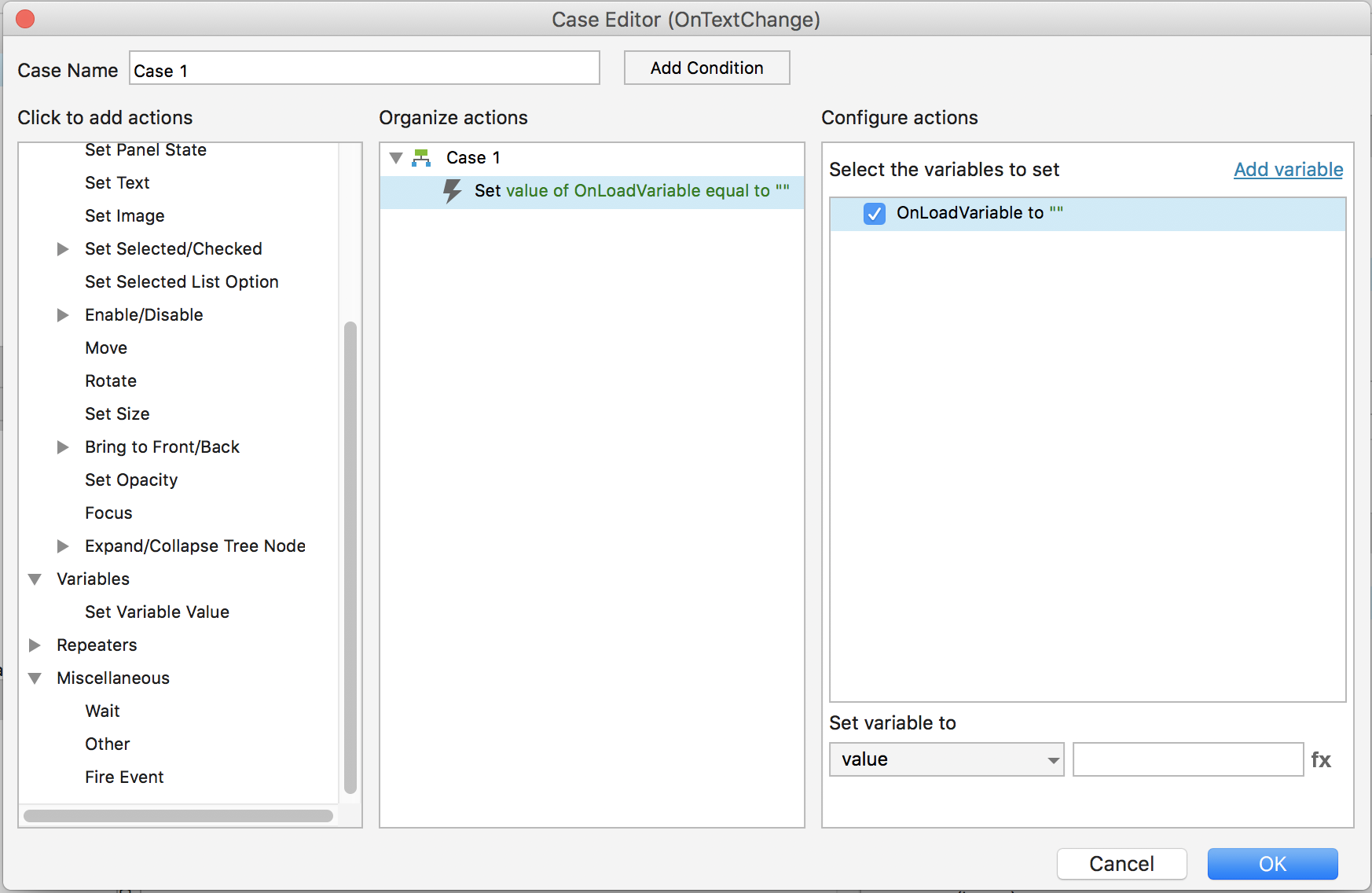Collapse the Variables category

(x=35, y=579)
